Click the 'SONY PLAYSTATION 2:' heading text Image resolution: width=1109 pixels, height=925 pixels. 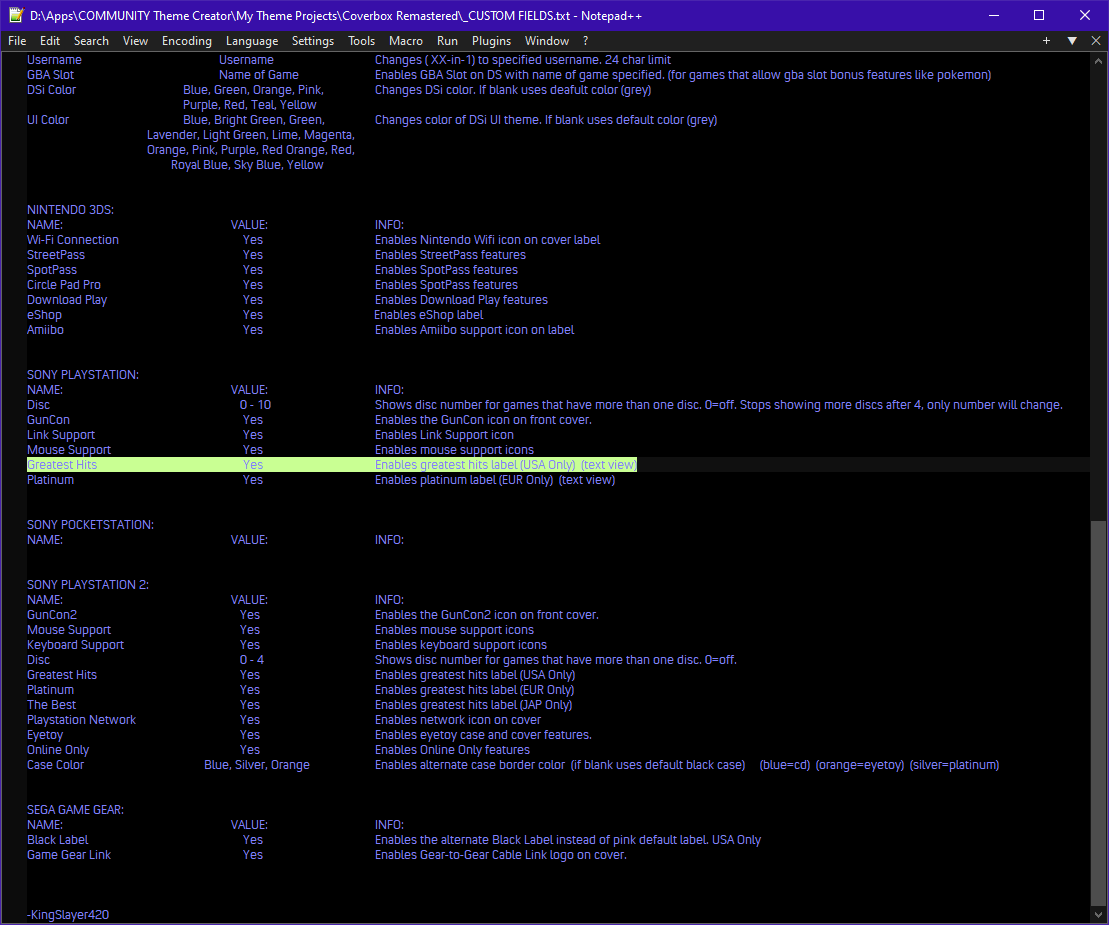88,585
